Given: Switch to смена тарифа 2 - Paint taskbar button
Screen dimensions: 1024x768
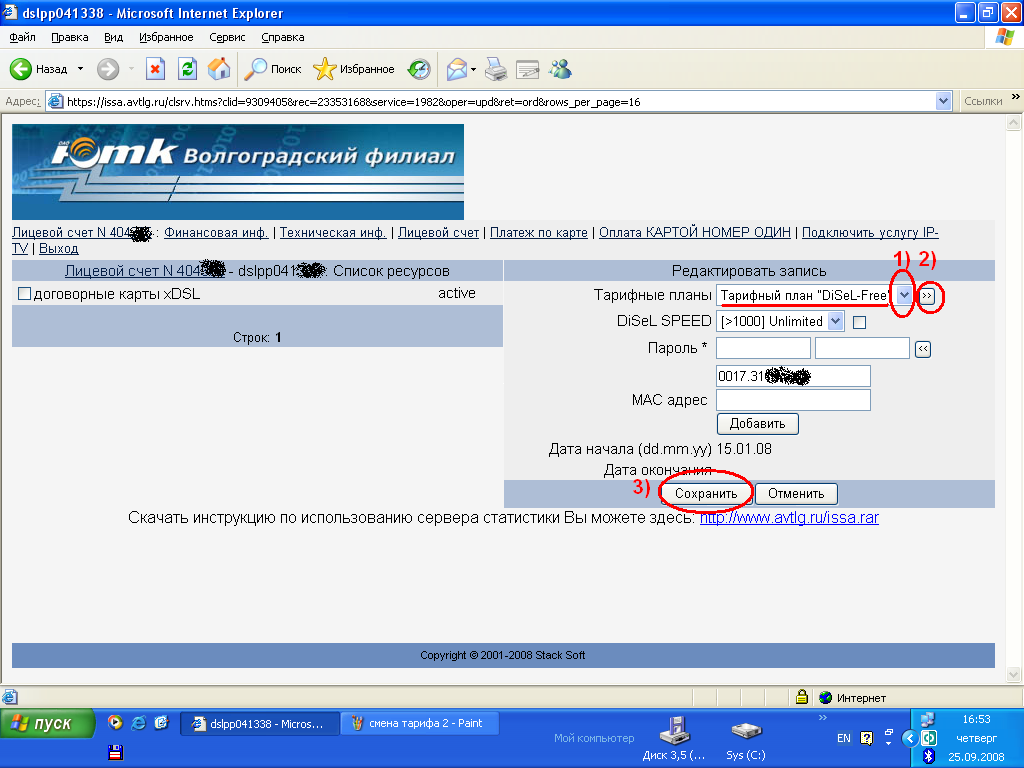Looking at the screenshot, I should click(x=419, y=724).
